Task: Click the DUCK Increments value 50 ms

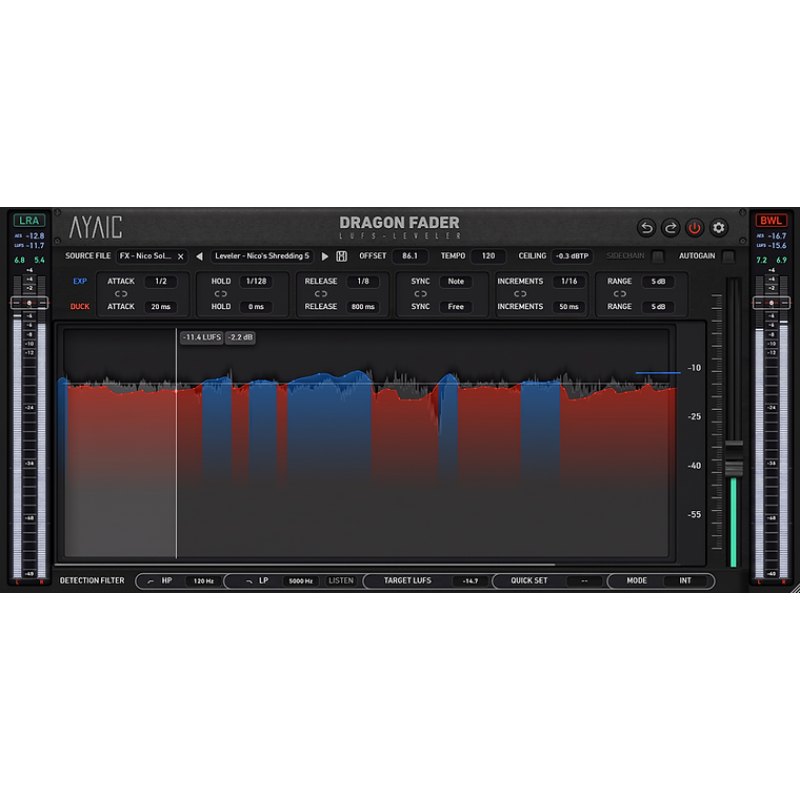Action: [x=569, y=307]
